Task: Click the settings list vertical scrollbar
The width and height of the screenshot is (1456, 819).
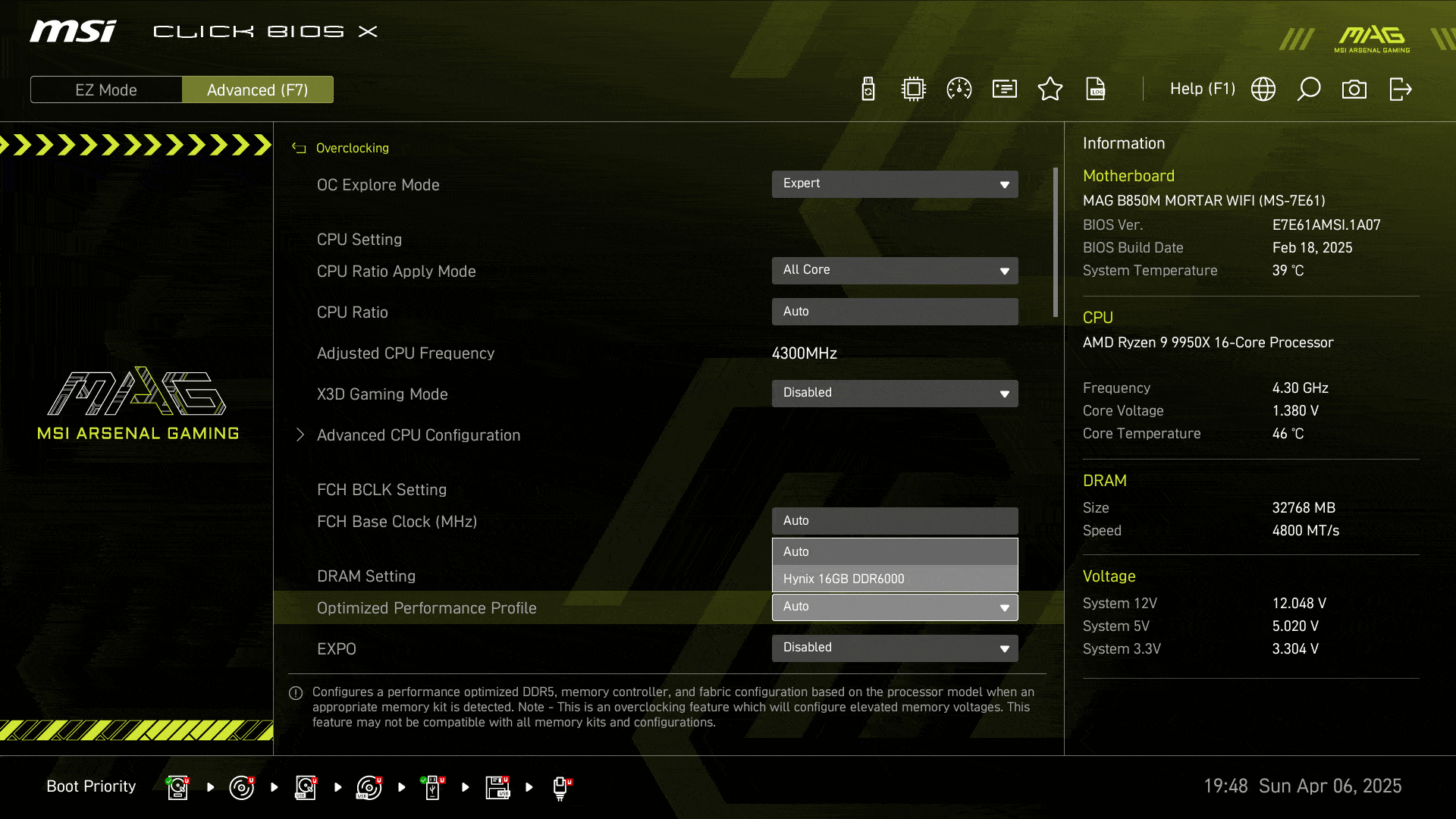Action: [x=1056, y=243]
